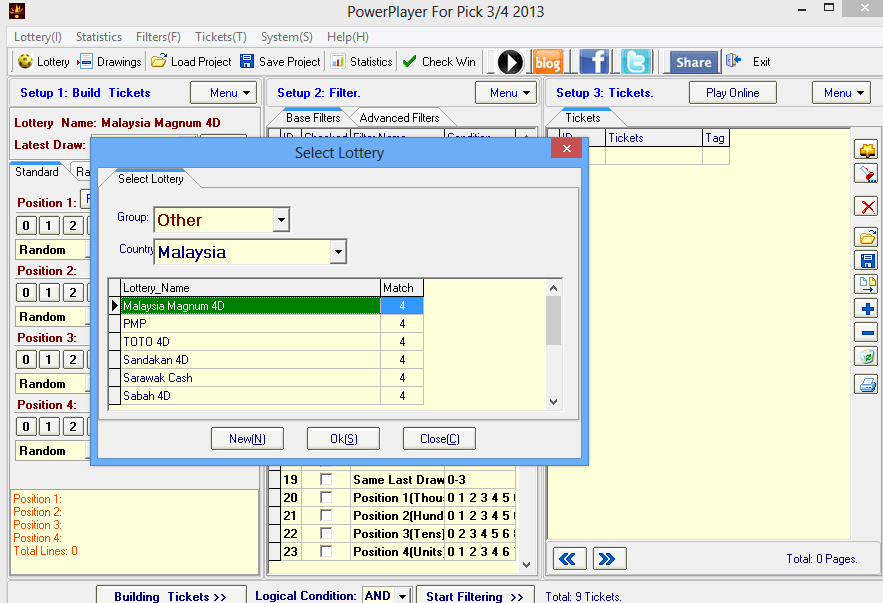The width and height of the screenshot is (883, 603).
Task: Toggle digit 1 for Position 2
Action: pyautogui.click(x=49, y=293)
